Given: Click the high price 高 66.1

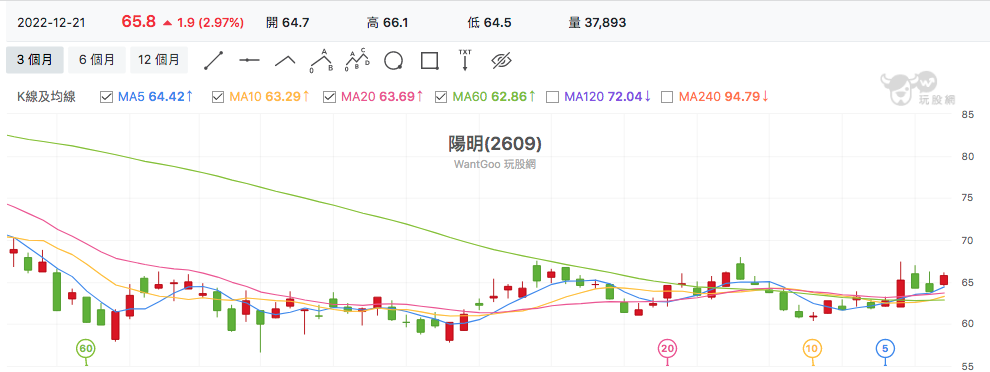Looking at the screenshot, I should pos(388,23).
